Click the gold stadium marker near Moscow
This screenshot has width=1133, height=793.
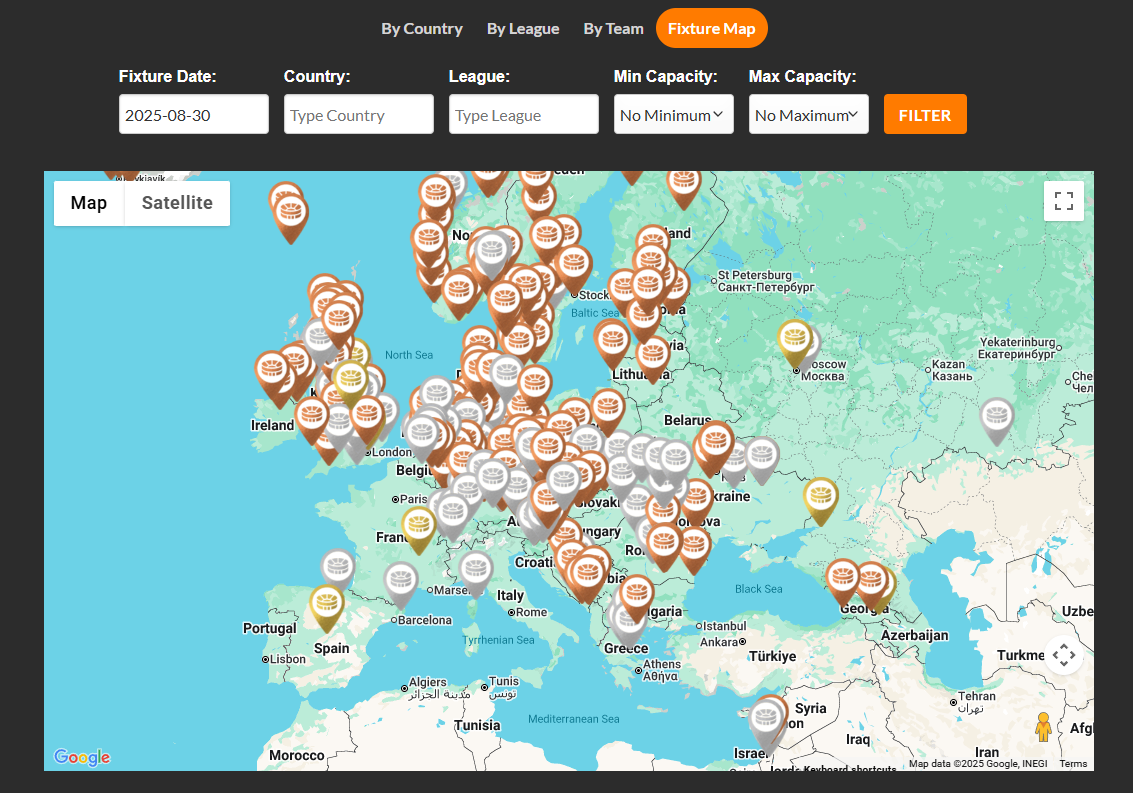click(794, 340)
